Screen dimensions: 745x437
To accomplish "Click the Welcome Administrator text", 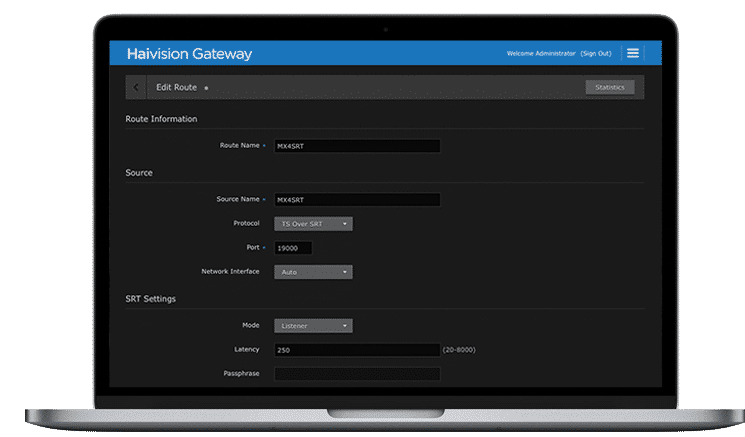I will coord(541,53).
